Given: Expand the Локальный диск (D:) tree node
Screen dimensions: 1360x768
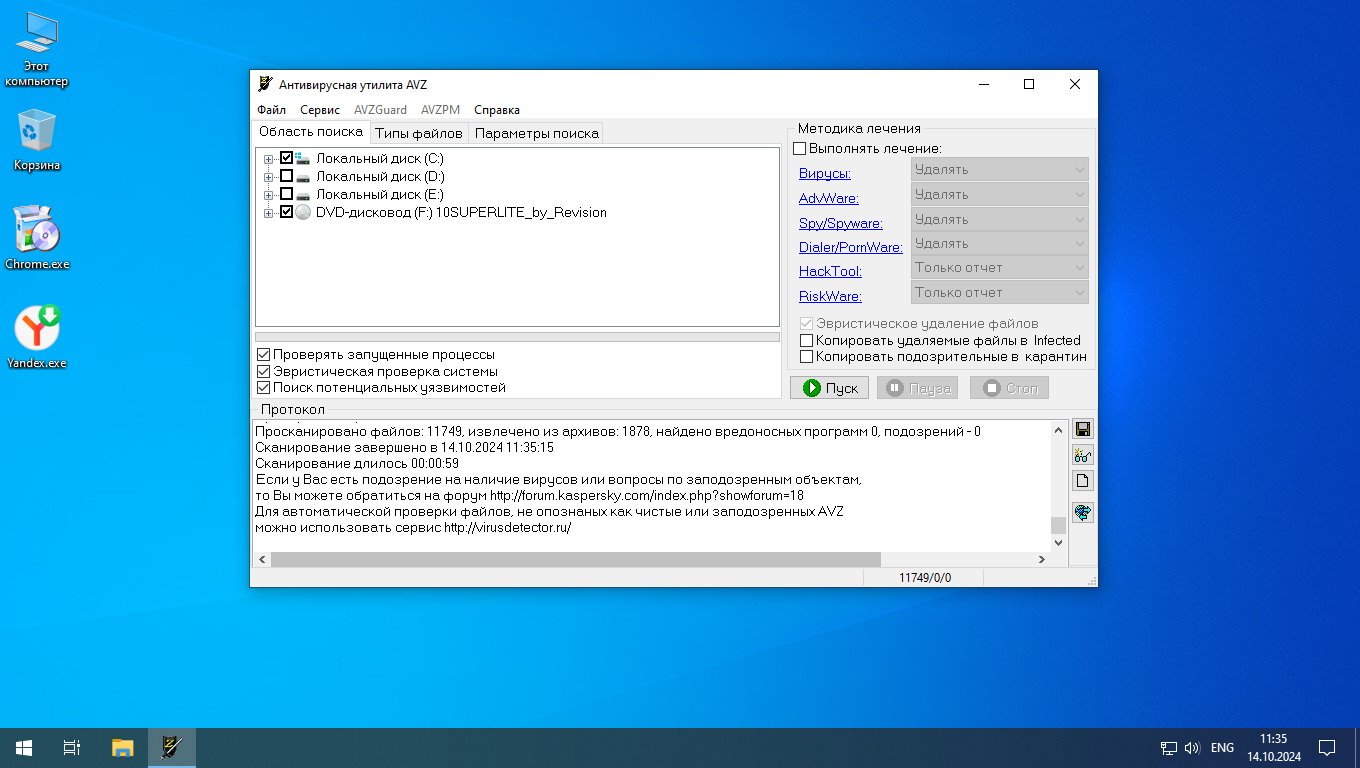Looking at the screenshot, I should (x=268, y=177).
